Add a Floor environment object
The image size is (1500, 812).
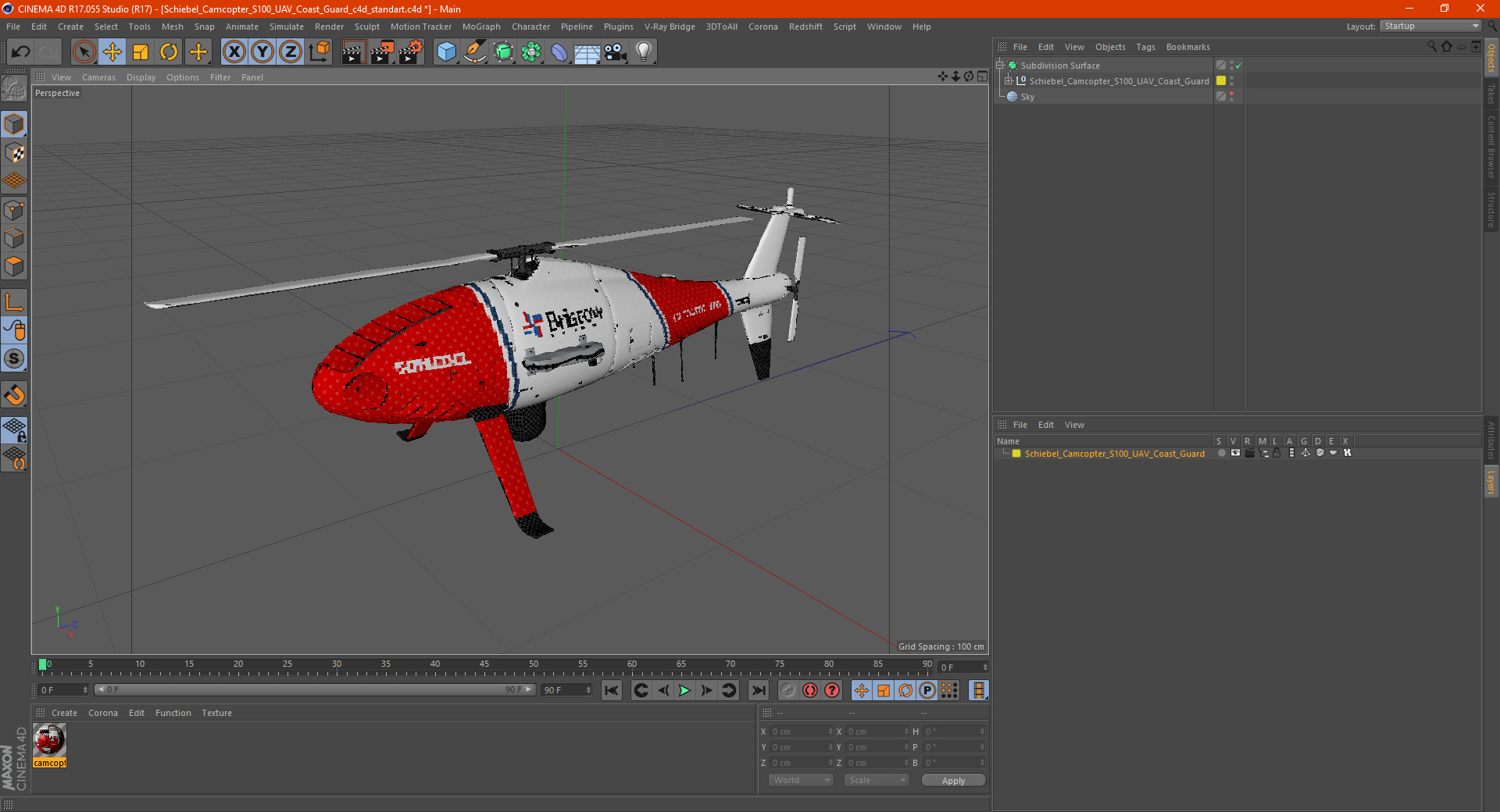pos(587,52)
